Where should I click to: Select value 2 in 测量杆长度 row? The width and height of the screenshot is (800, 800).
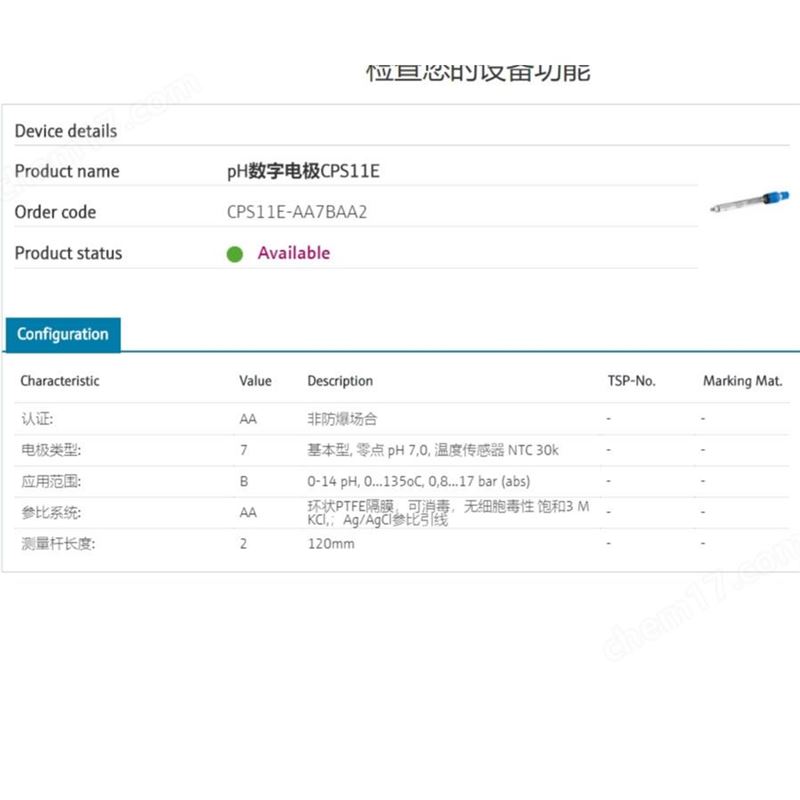pos(243,544)
